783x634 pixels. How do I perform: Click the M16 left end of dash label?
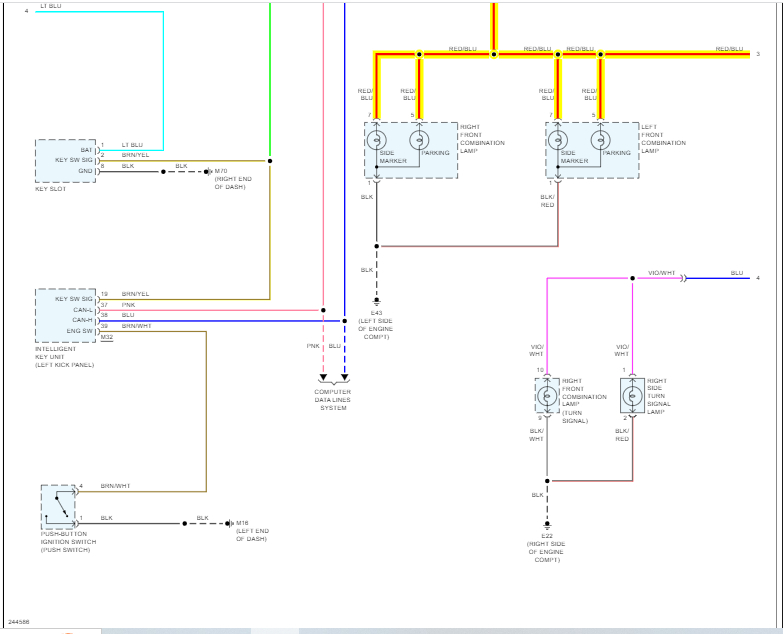pyautogui.click(x=251, y=531)
